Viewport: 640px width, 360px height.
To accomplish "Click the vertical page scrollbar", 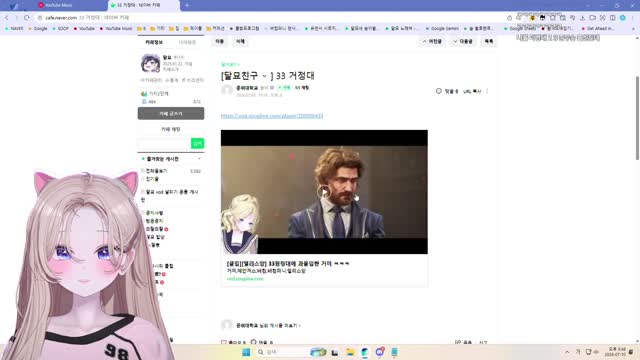I will point(637,118).
